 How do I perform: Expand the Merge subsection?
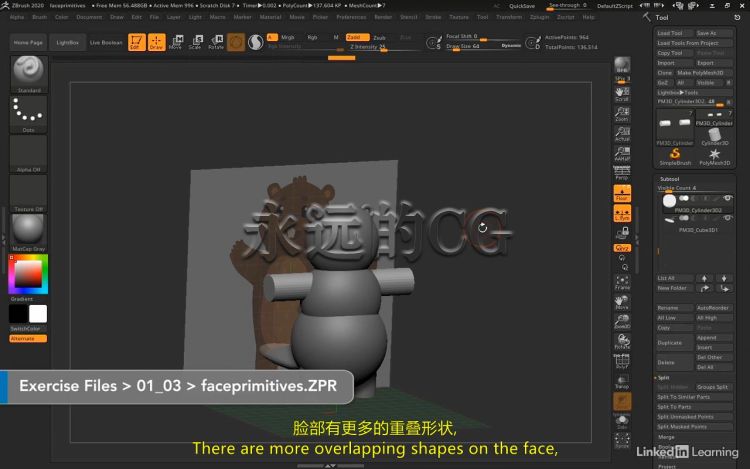(666, 437)
